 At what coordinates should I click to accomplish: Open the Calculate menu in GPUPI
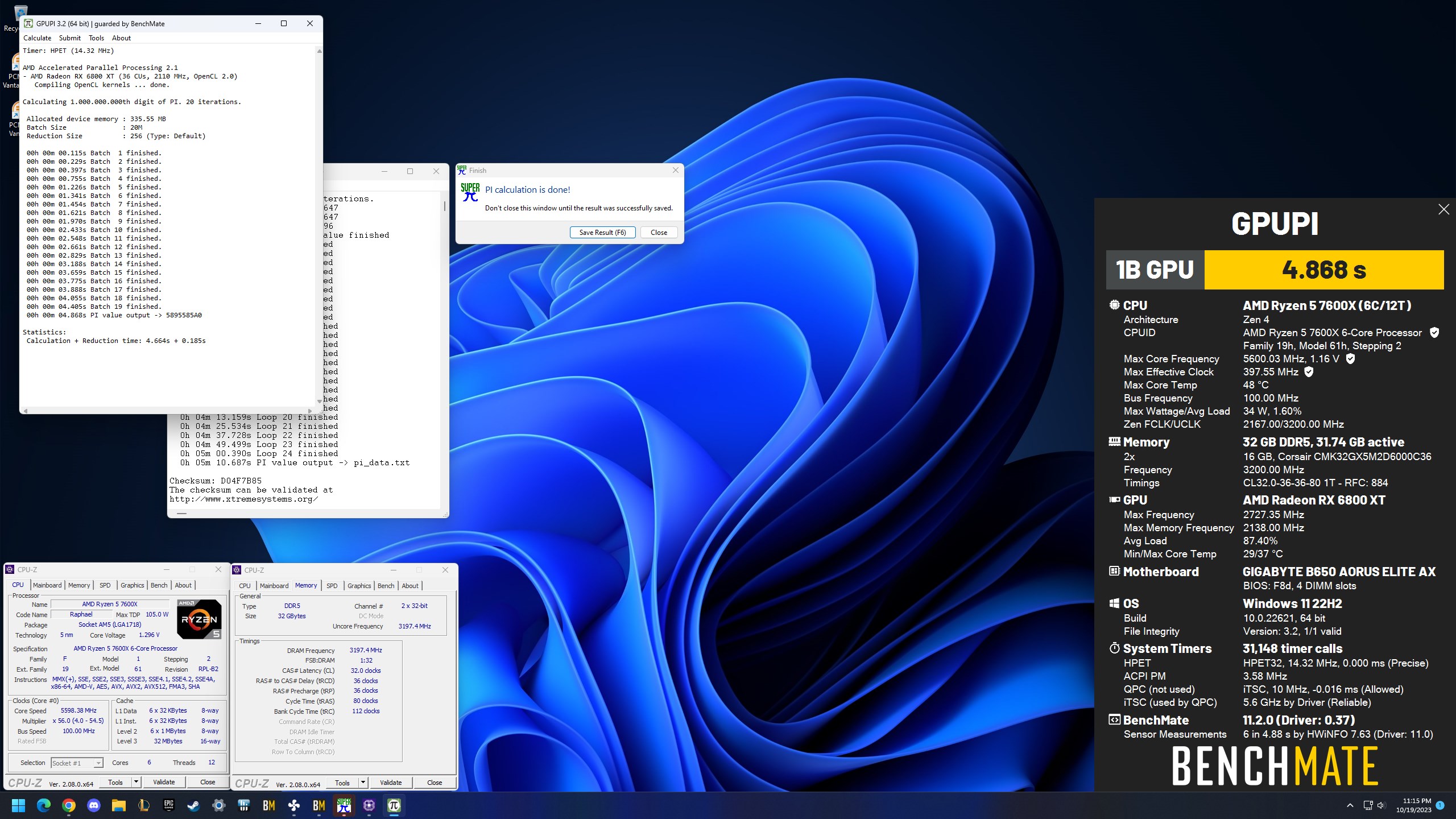tap(37, 38)
